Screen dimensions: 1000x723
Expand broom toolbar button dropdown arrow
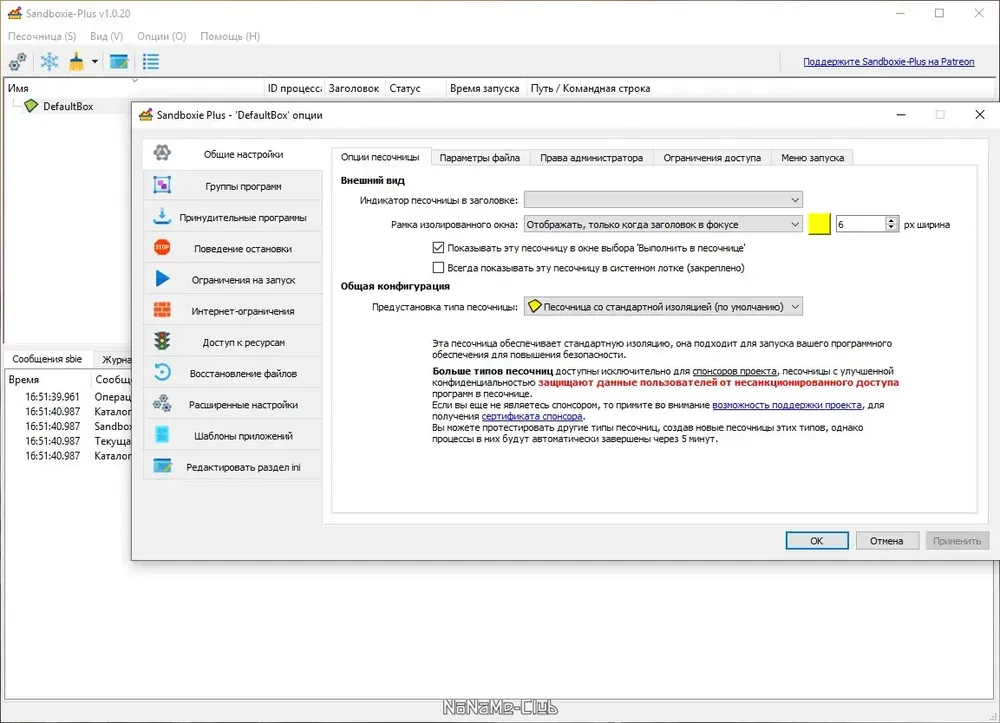coord(94,62)
